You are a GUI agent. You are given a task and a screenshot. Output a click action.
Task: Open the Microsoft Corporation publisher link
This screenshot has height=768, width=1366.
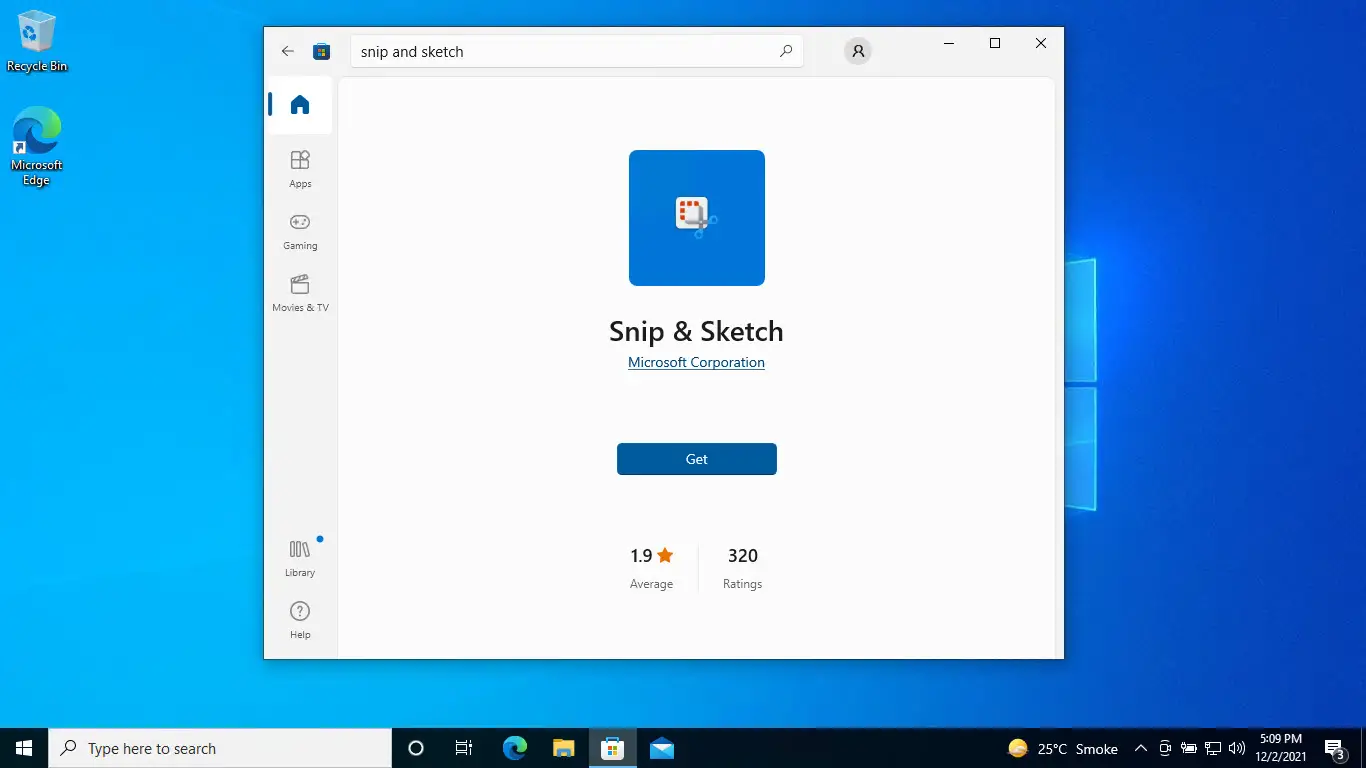click(x=696, y=362)
